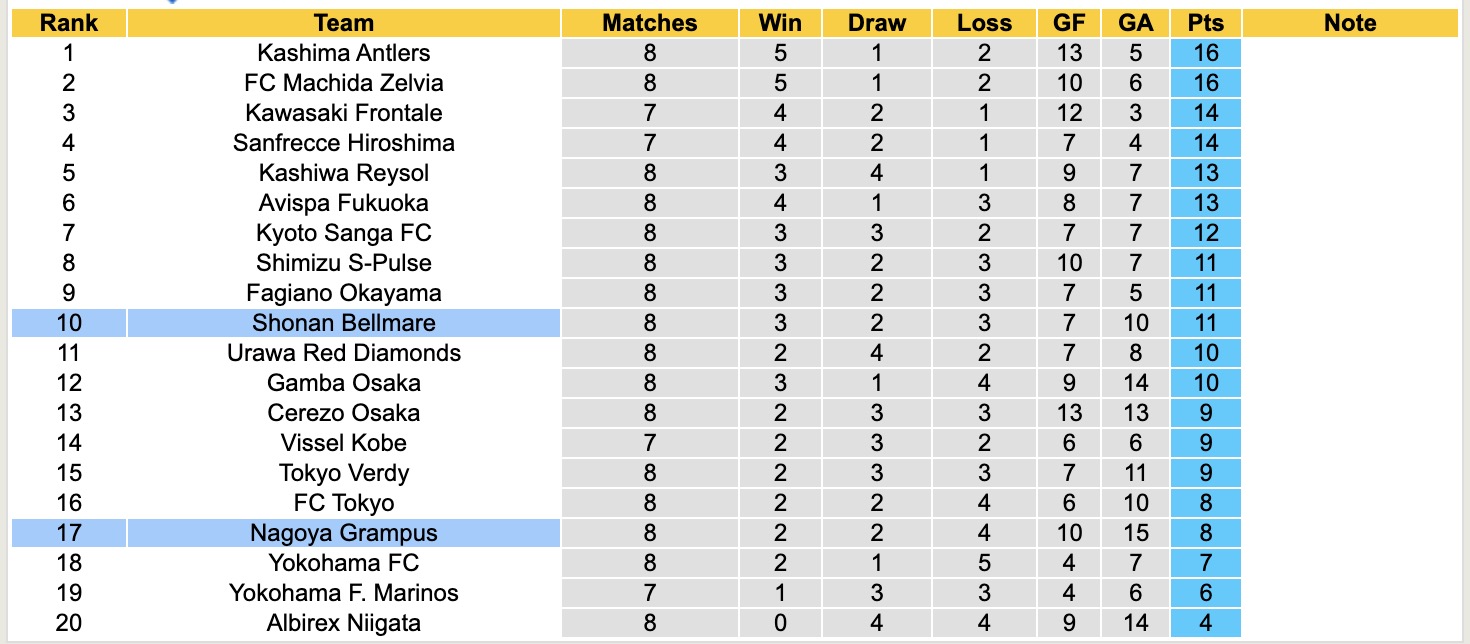Sort by the Pts column header

tap(1206, 23)
